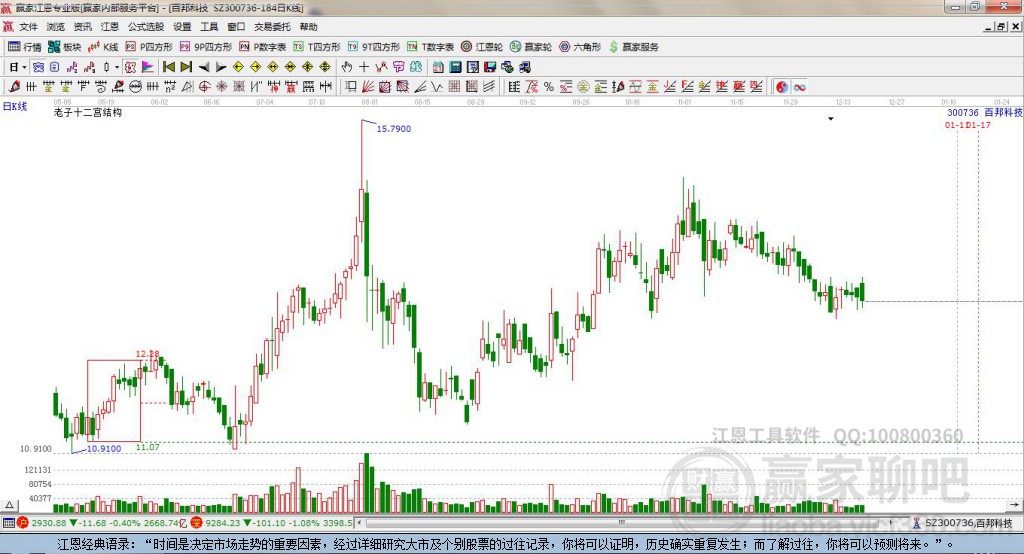Click the circled 金 golden ratio icon

tap(583, 87)
